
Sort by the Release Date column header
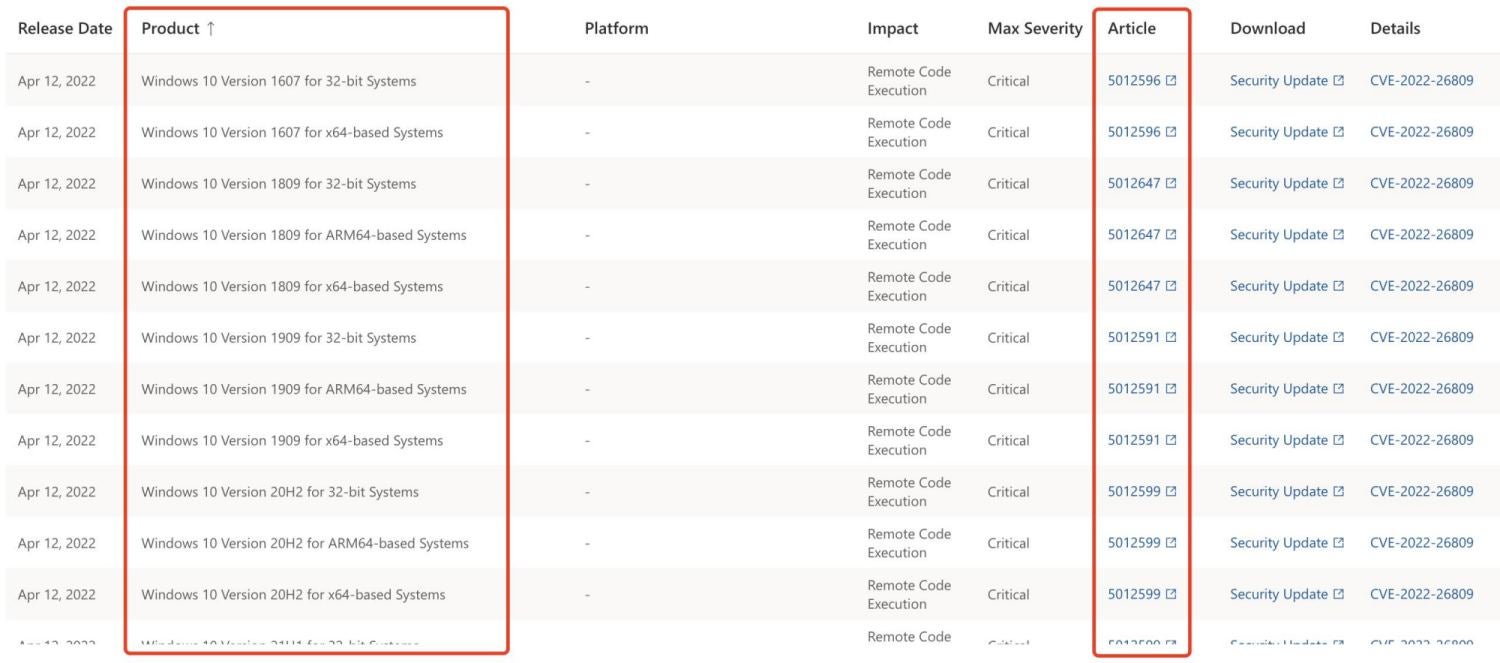coord(65,29)
